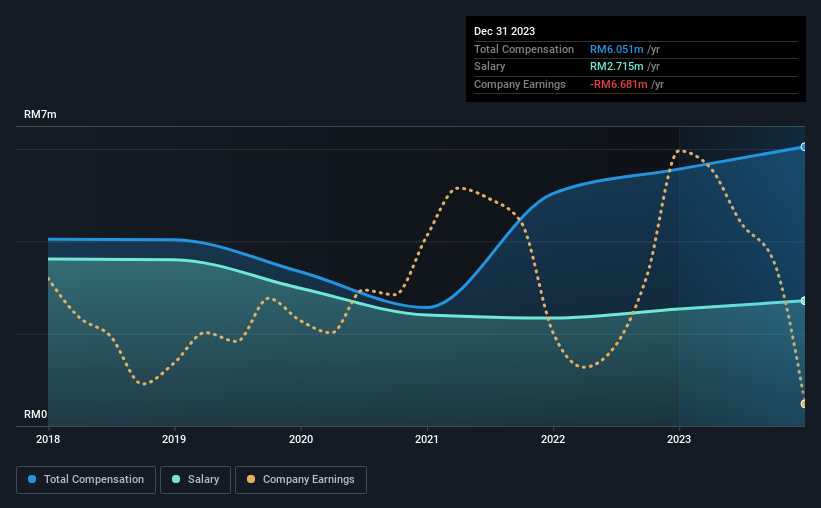Click the 2023 axis label
The width and height of the screenshot is (821, 508).
tap(679, 439)
